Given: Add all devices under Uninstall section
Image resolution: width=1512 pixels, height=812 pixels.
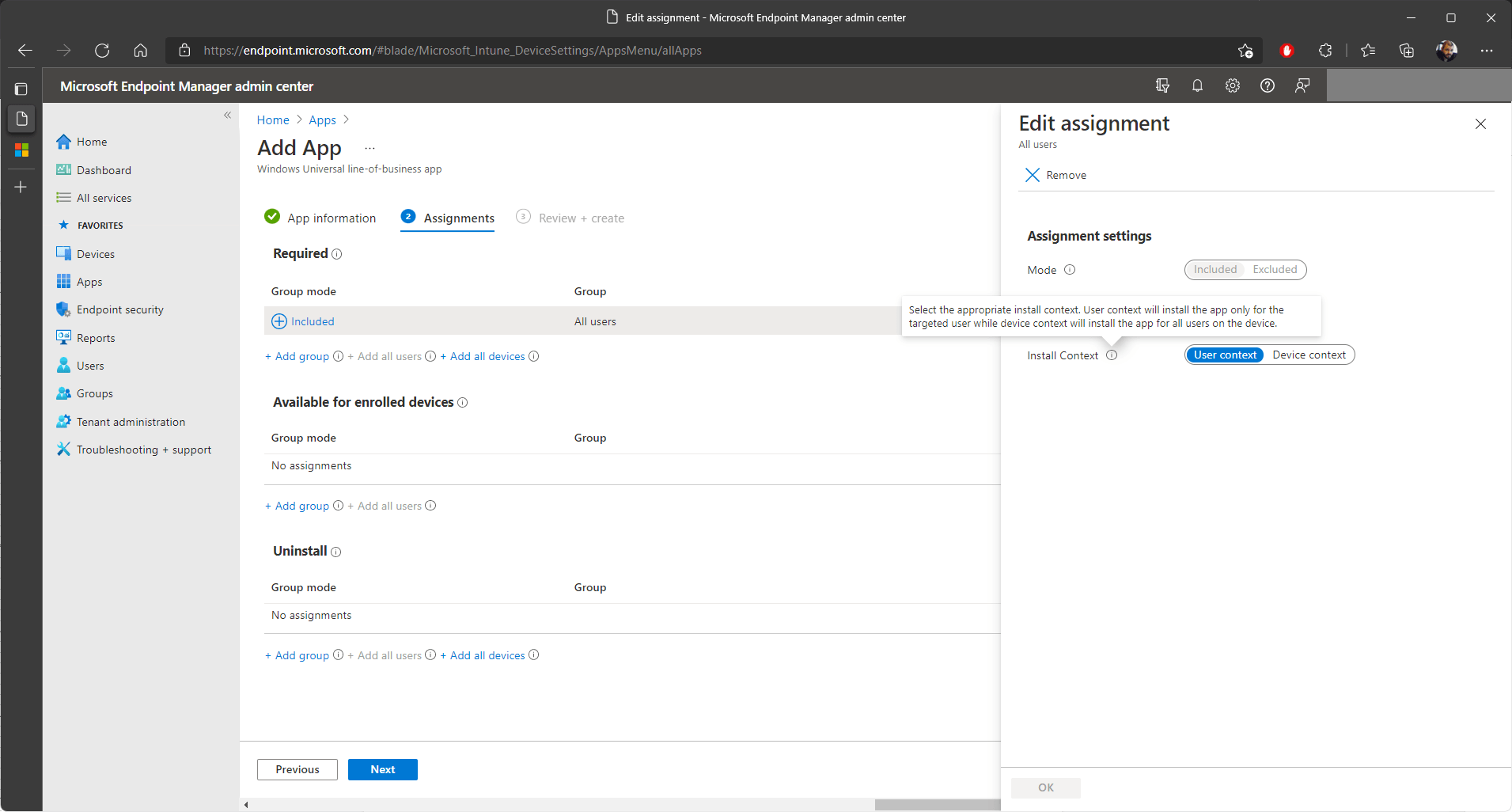Looking at the screenshot, I should pos(483,655).
